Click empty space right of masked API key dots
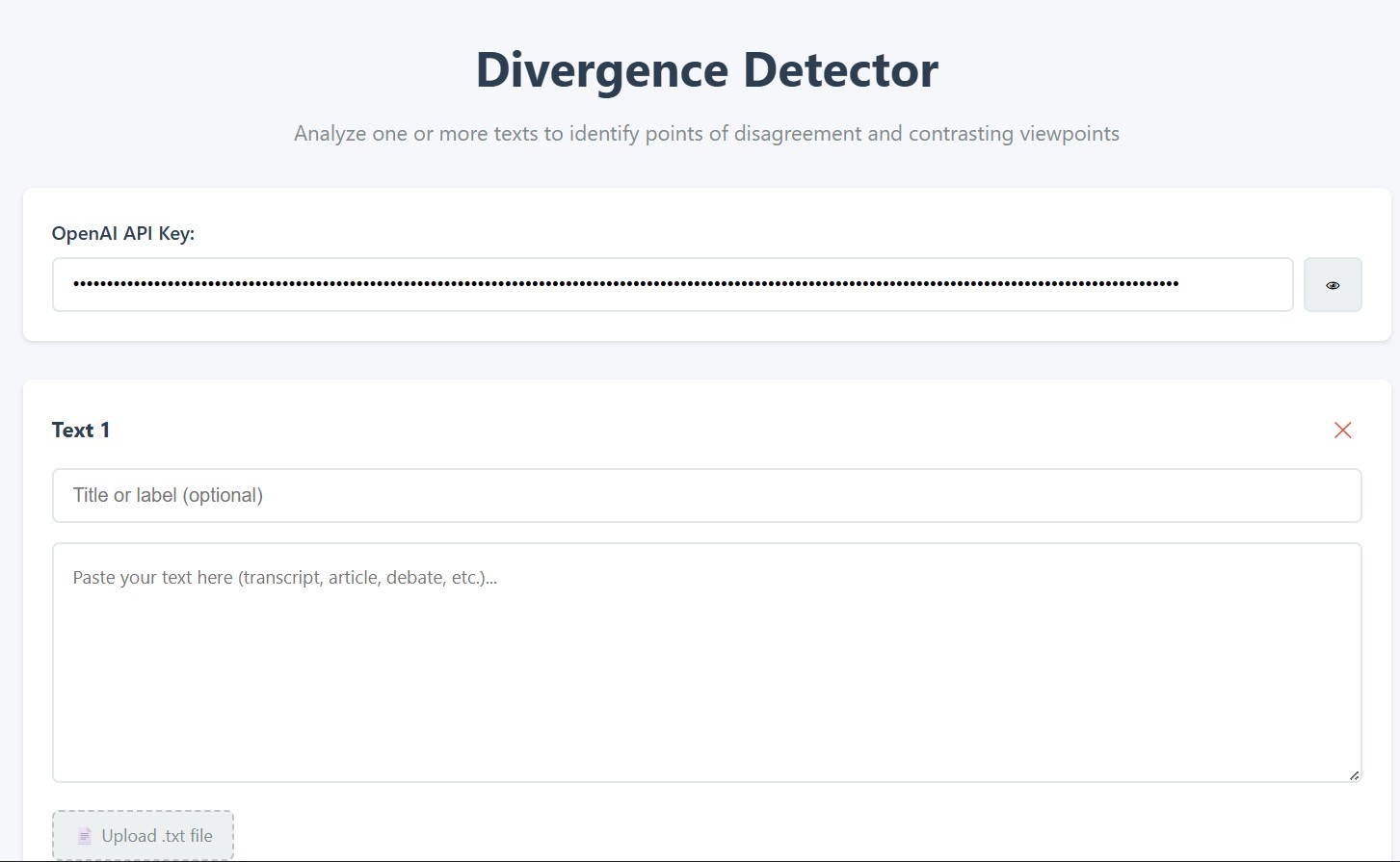This screenshot has width=1400, height=862. (x=1235, y=285)
